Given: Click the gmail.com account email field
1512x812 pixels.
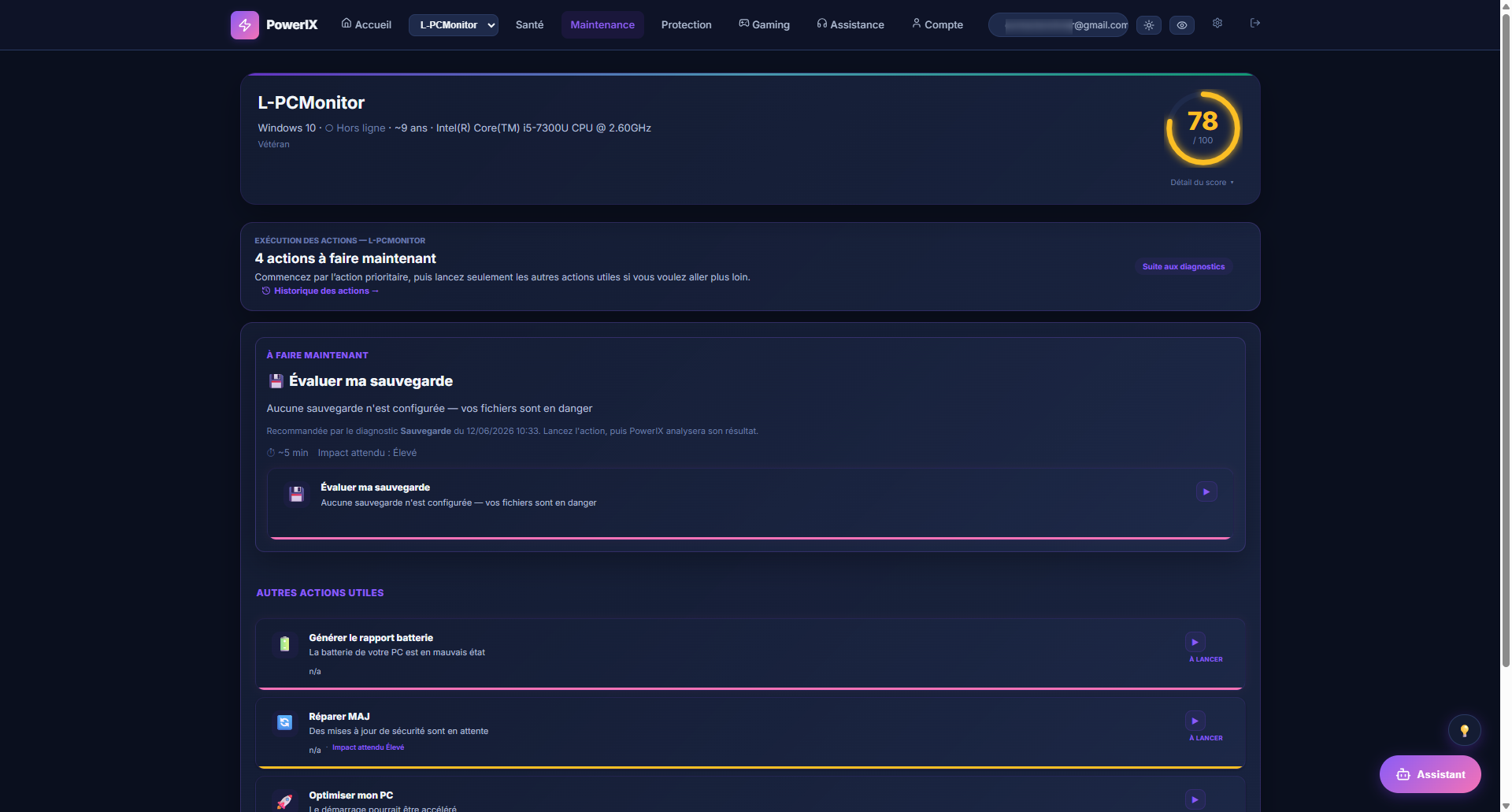Looking at the screenshot, I should coord(1058,25).
